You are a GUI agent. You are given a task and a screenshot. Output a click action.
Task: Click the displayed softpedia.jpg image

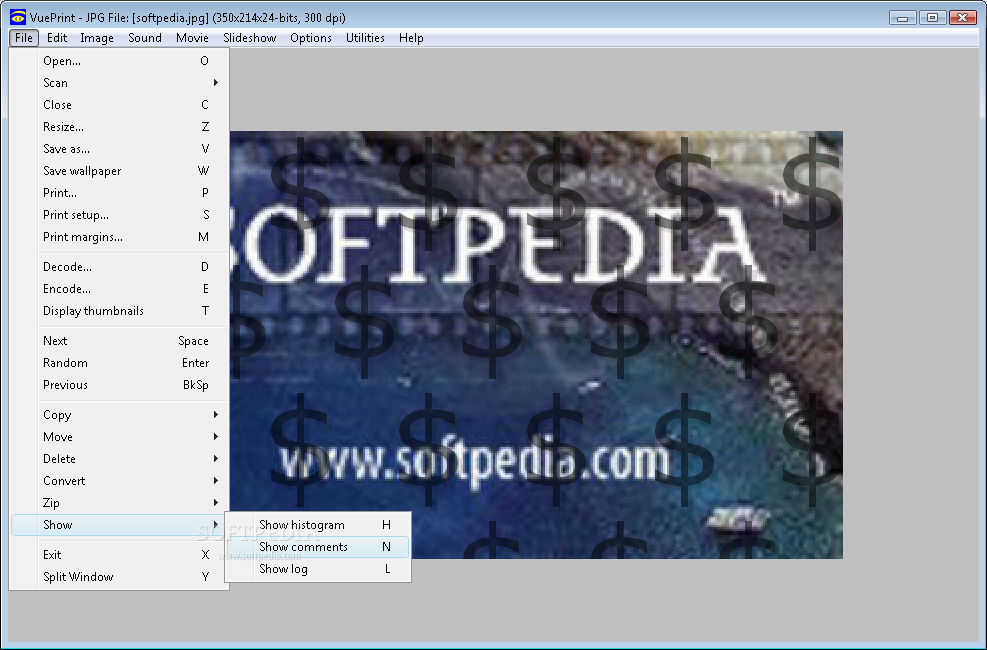pyautogui.click(x=536, y=345)
